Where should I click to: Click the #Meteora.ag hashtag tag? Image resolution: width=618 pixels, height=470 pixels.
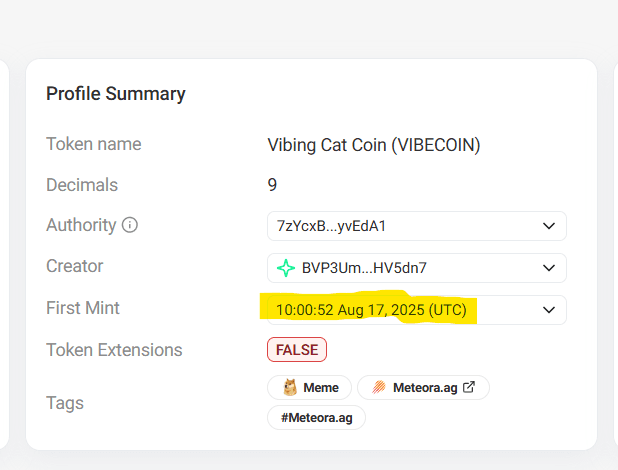[316, 417]
